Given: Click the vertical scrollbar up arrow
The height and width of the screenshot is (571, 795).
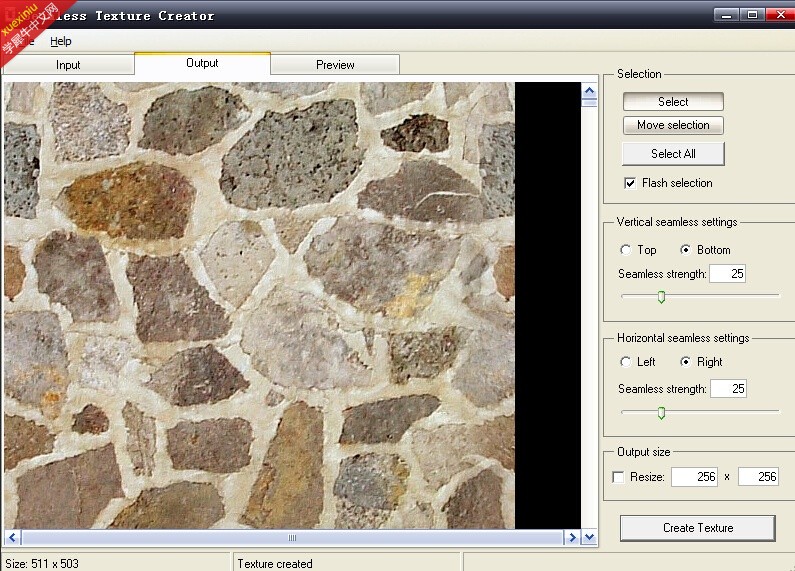Looking at the screenshot, I should click(x=589, y=91).
